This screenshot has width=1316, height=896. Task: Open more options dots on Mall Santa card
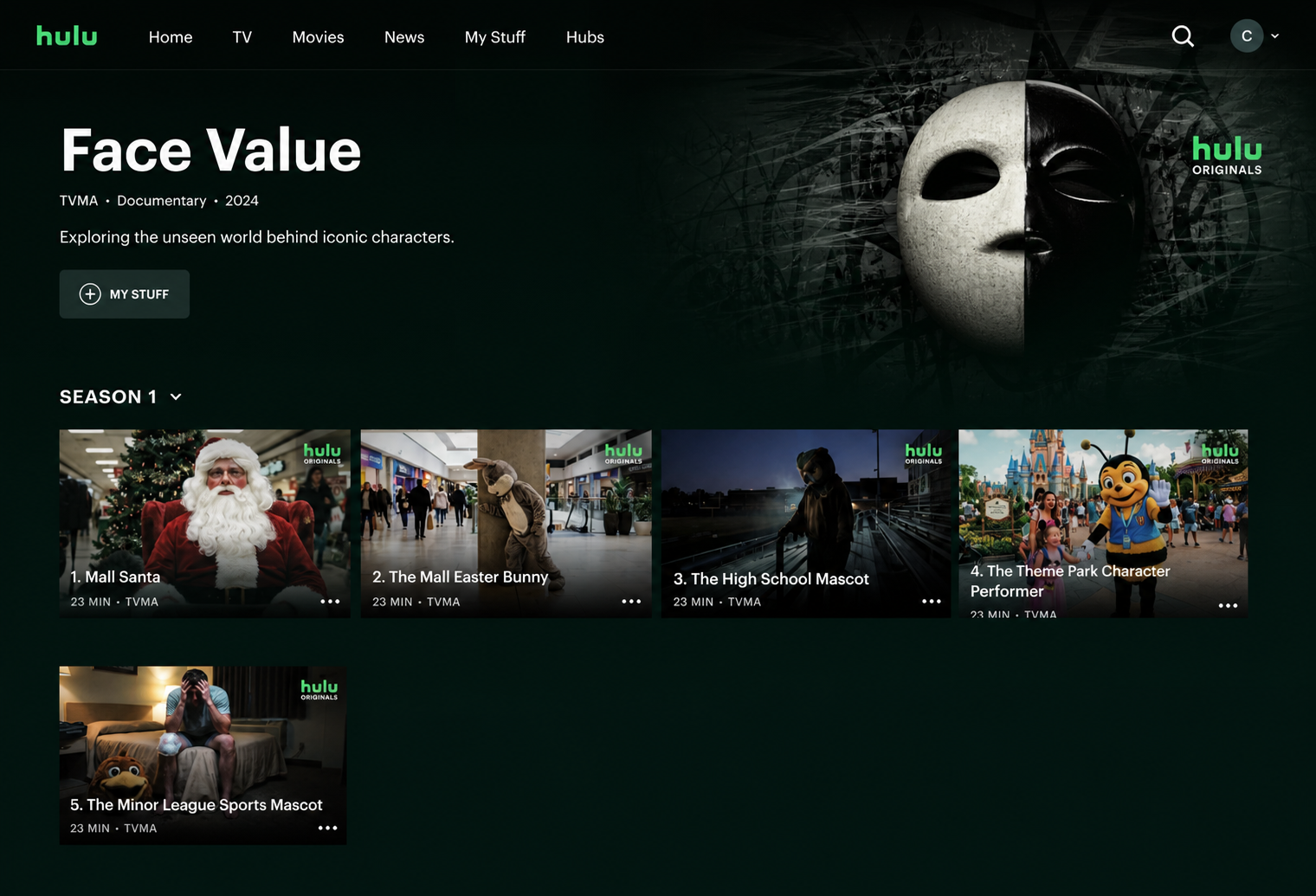(x=330, y=602)
